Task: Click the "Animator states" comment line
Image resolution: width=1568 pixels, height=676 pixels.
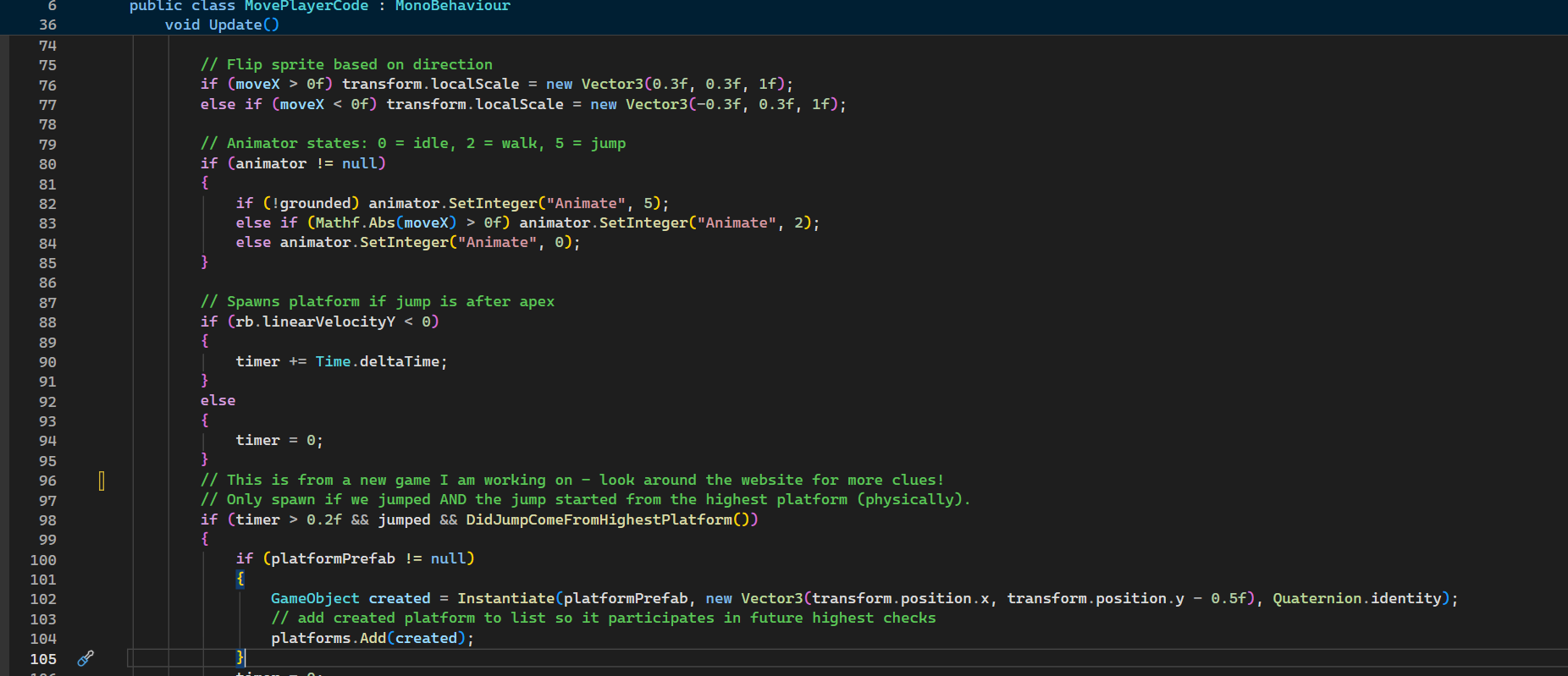Action: click(x=413, y=143)
